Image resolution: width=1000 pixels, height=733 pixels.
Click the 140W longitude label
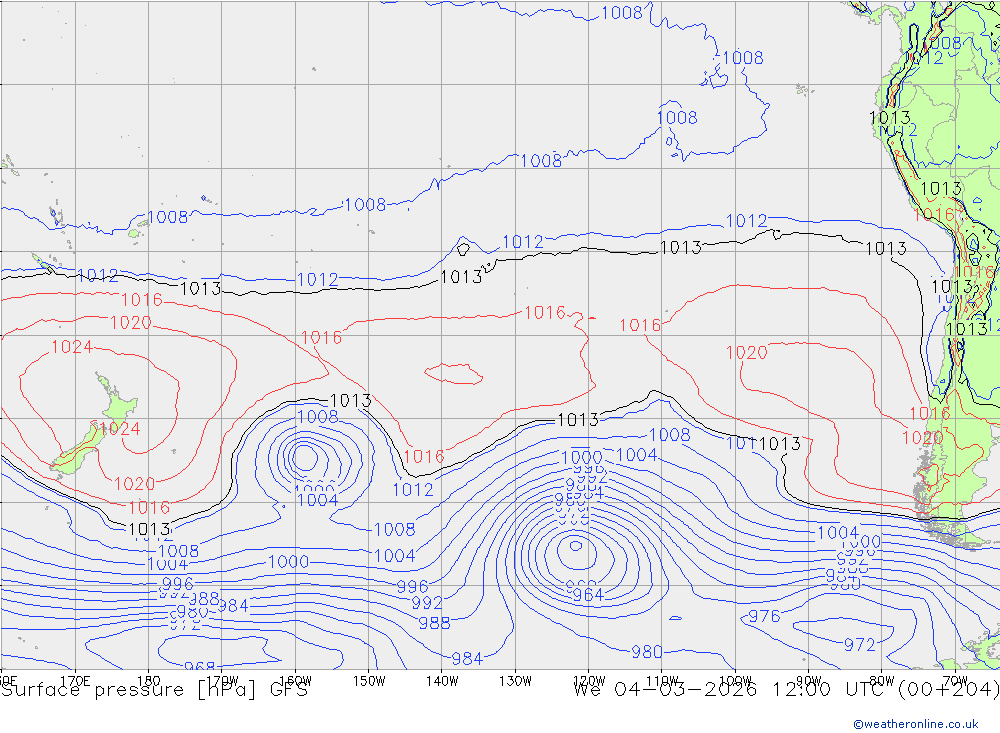tap(442, 681)
